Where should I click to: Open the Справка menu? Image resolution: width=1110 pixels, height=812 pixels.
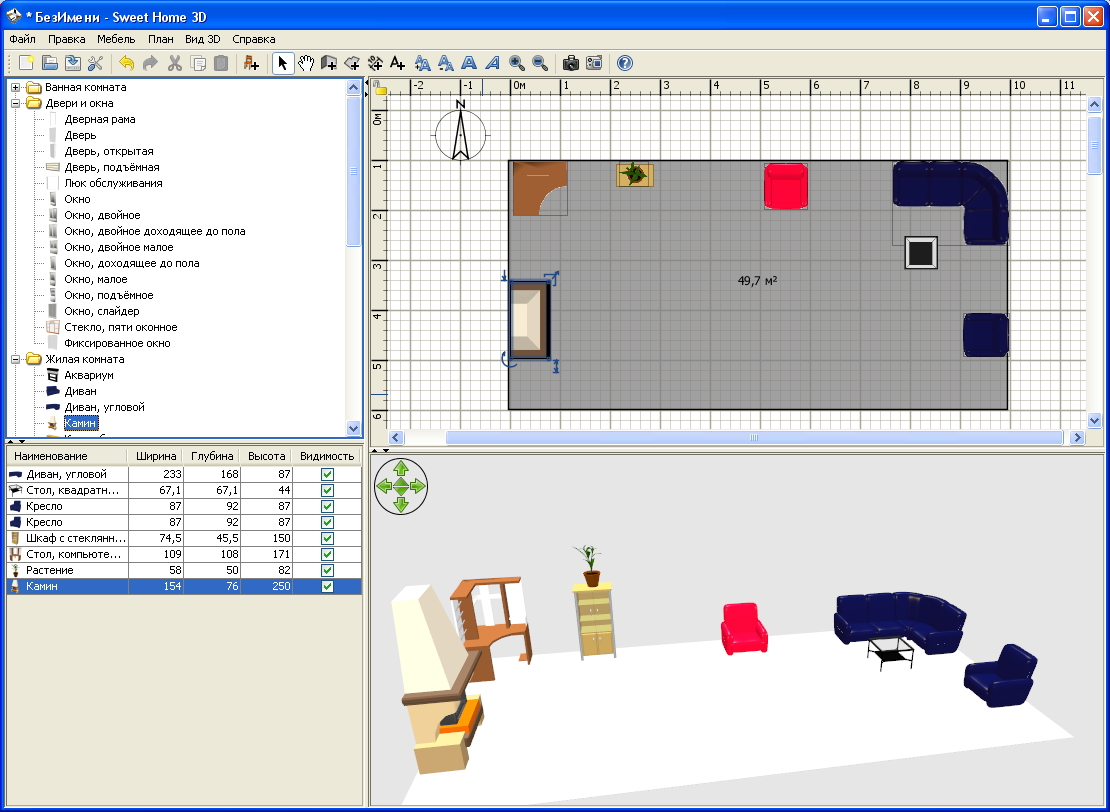pos(253,39)
